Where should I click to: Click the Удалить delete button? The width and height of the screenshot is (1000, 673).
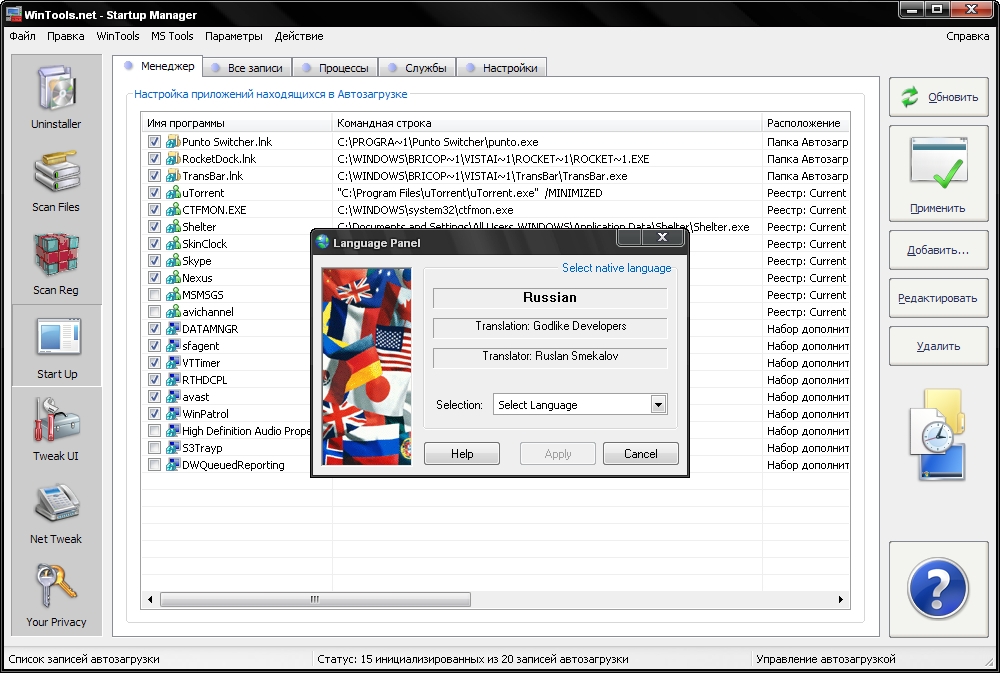click(939, 346)
